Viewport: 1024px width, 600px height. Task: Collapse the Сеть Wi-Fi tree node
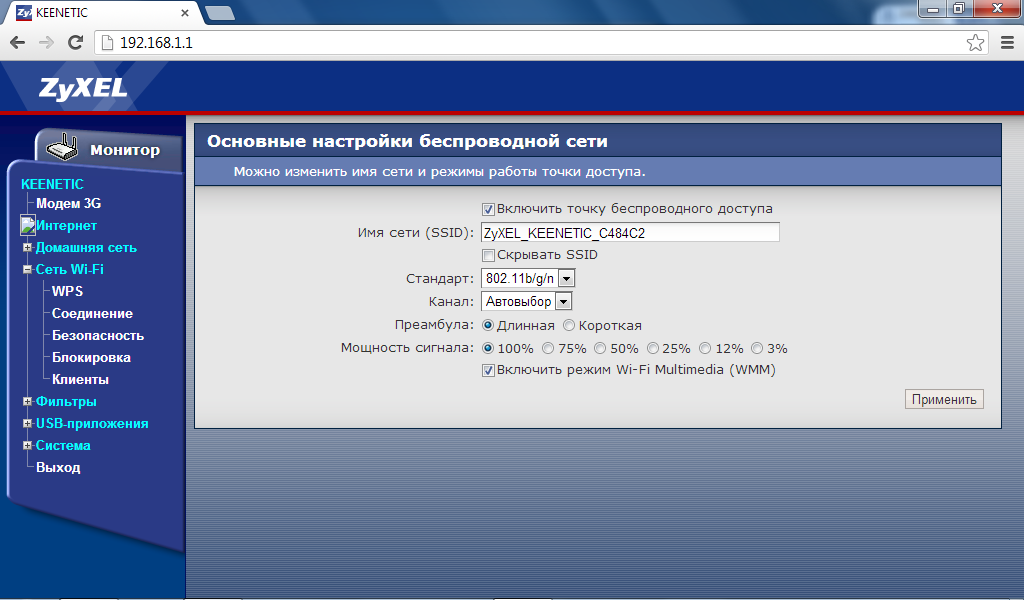click(27, 269)
